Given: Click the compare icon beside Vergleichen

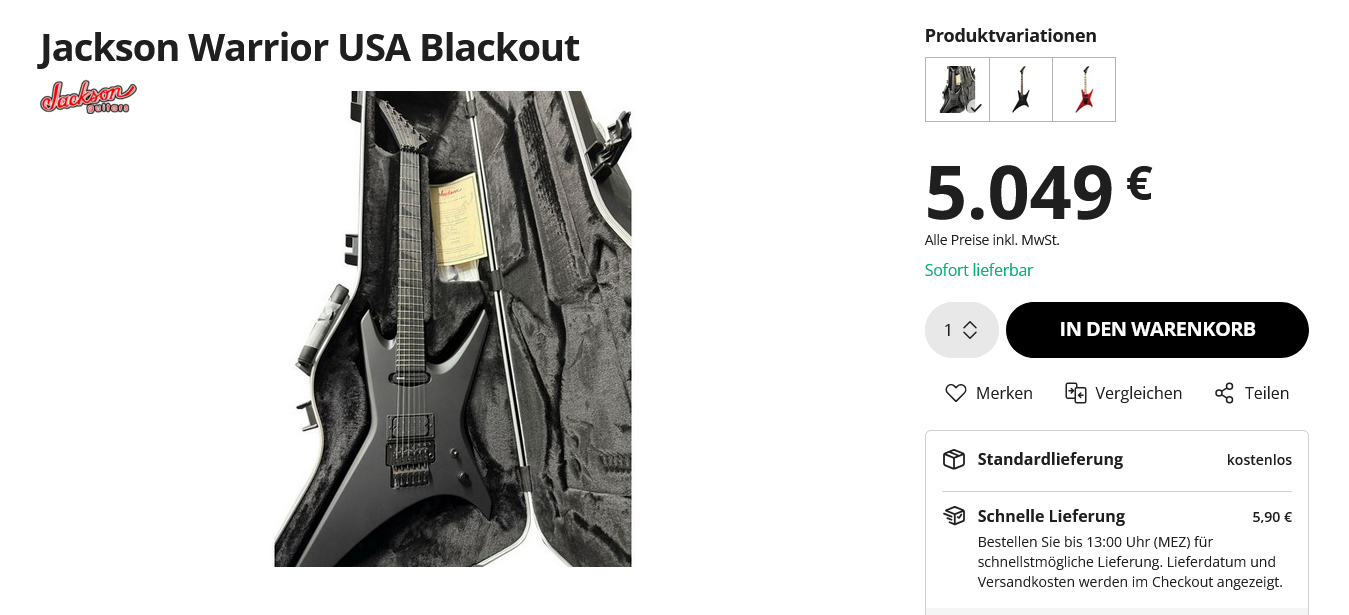Looking at the screenshot, I should [1075, 393].
